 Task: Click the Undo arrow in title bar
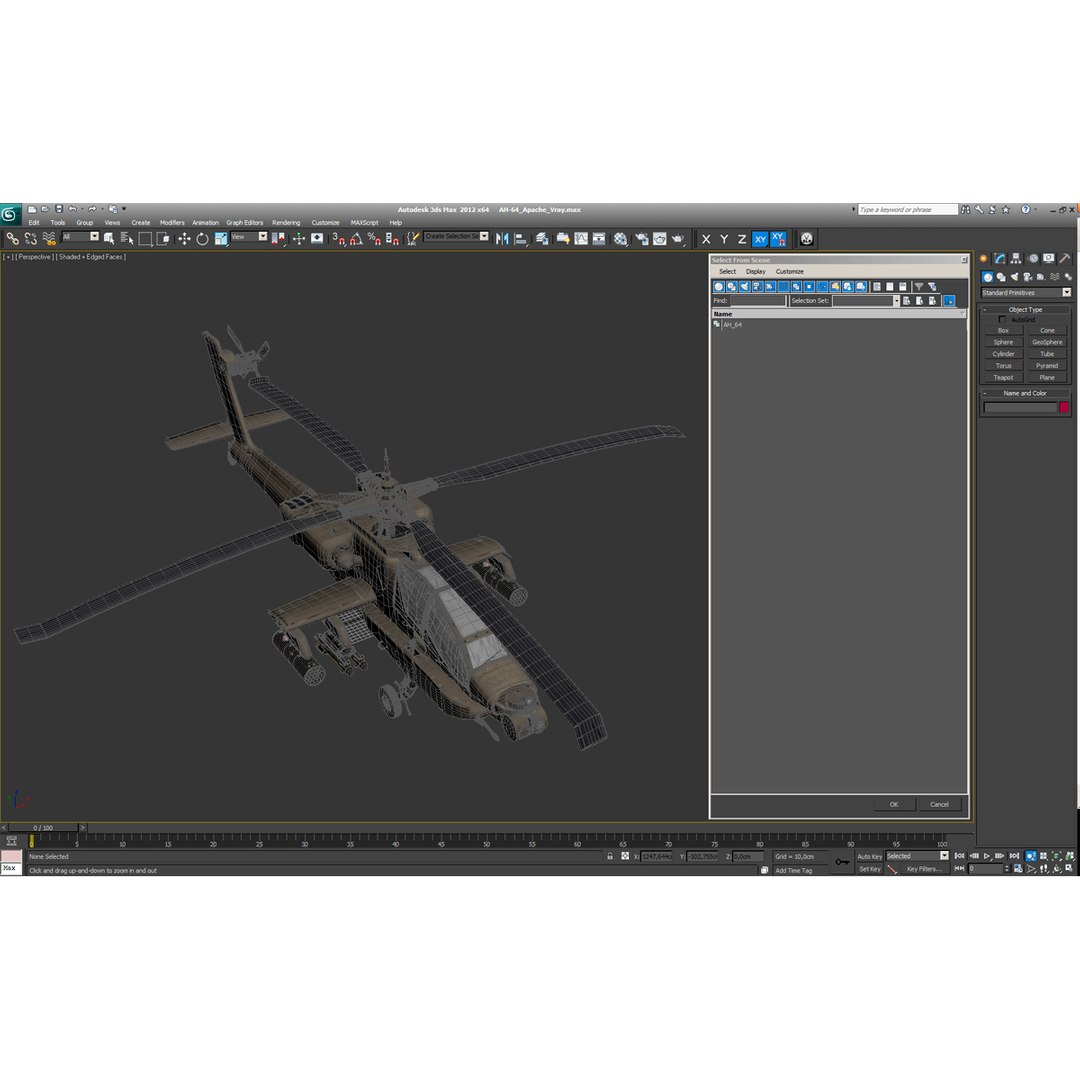pyautogui.click(x=72, y=209)
